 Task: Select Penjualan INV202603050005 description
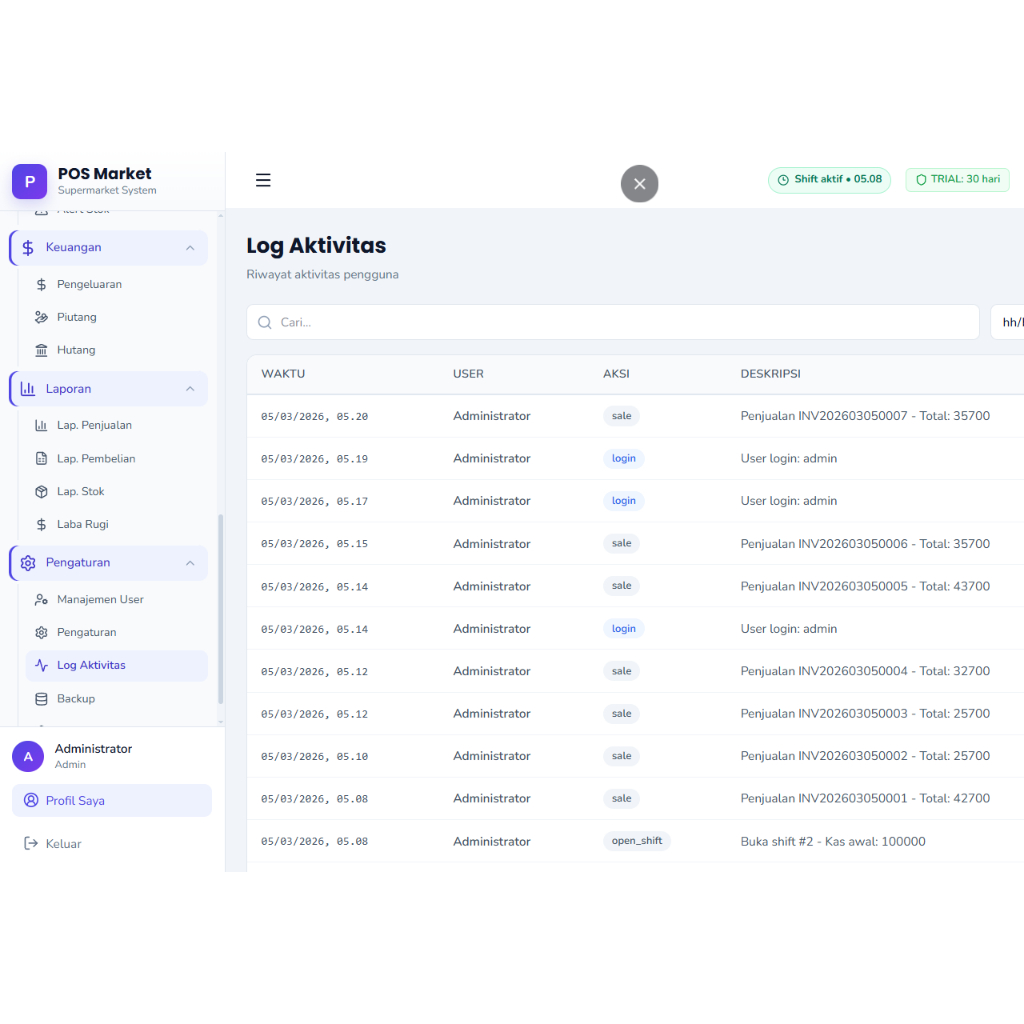[x=865, y=586]
